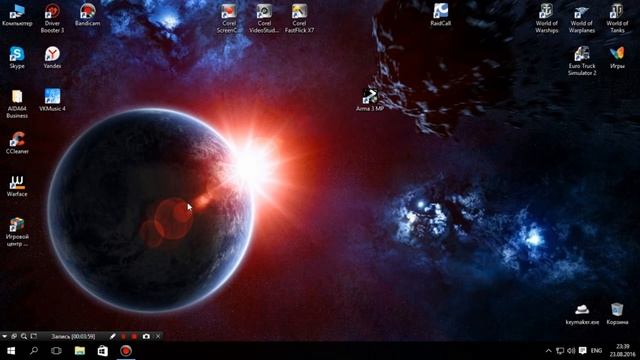Click the recorder bar folder icon
This screenshot has height=360, width=640.
coord(34,336)
